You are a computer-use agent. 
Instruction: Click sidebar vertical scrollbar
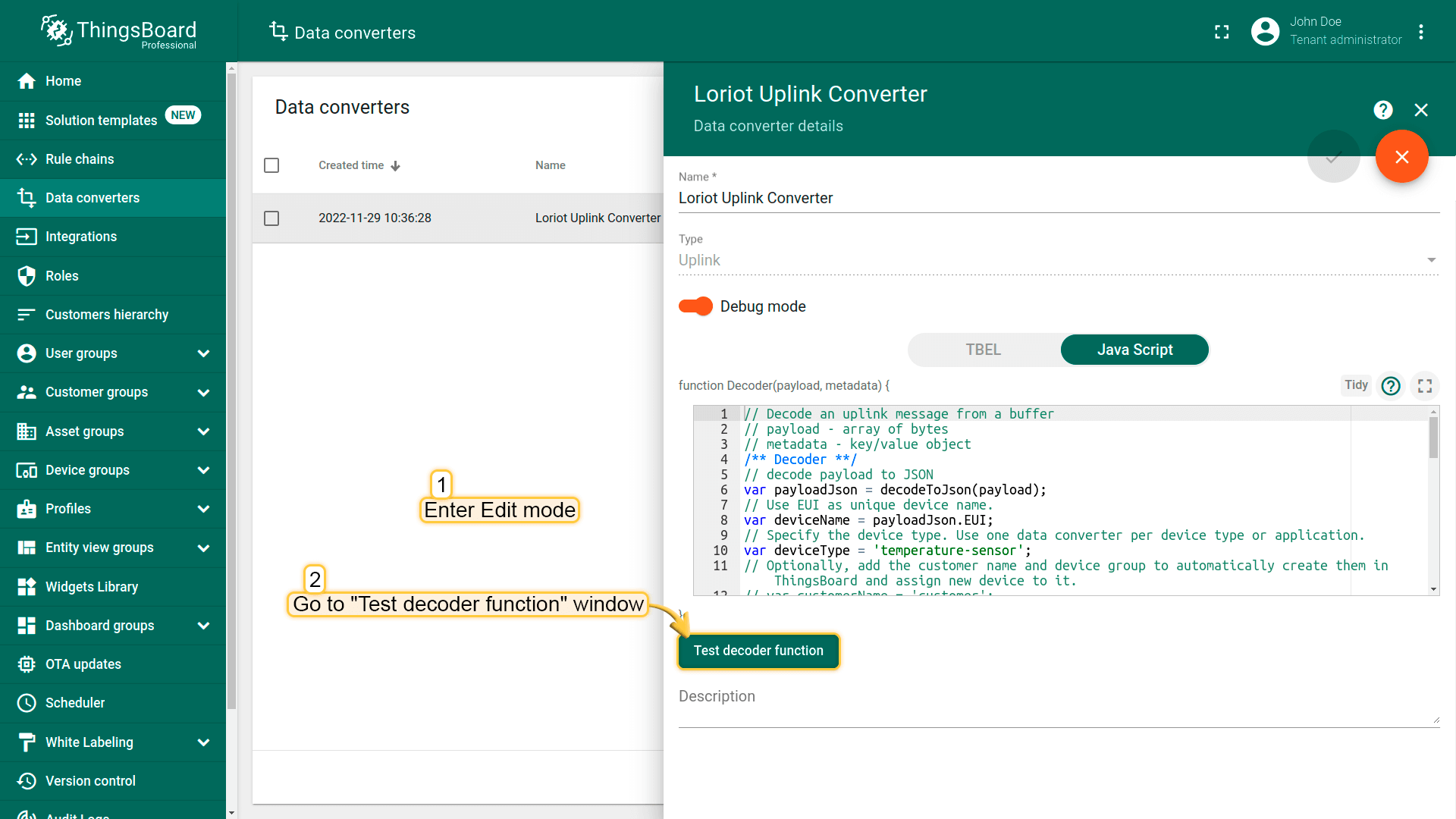(231, 391)
